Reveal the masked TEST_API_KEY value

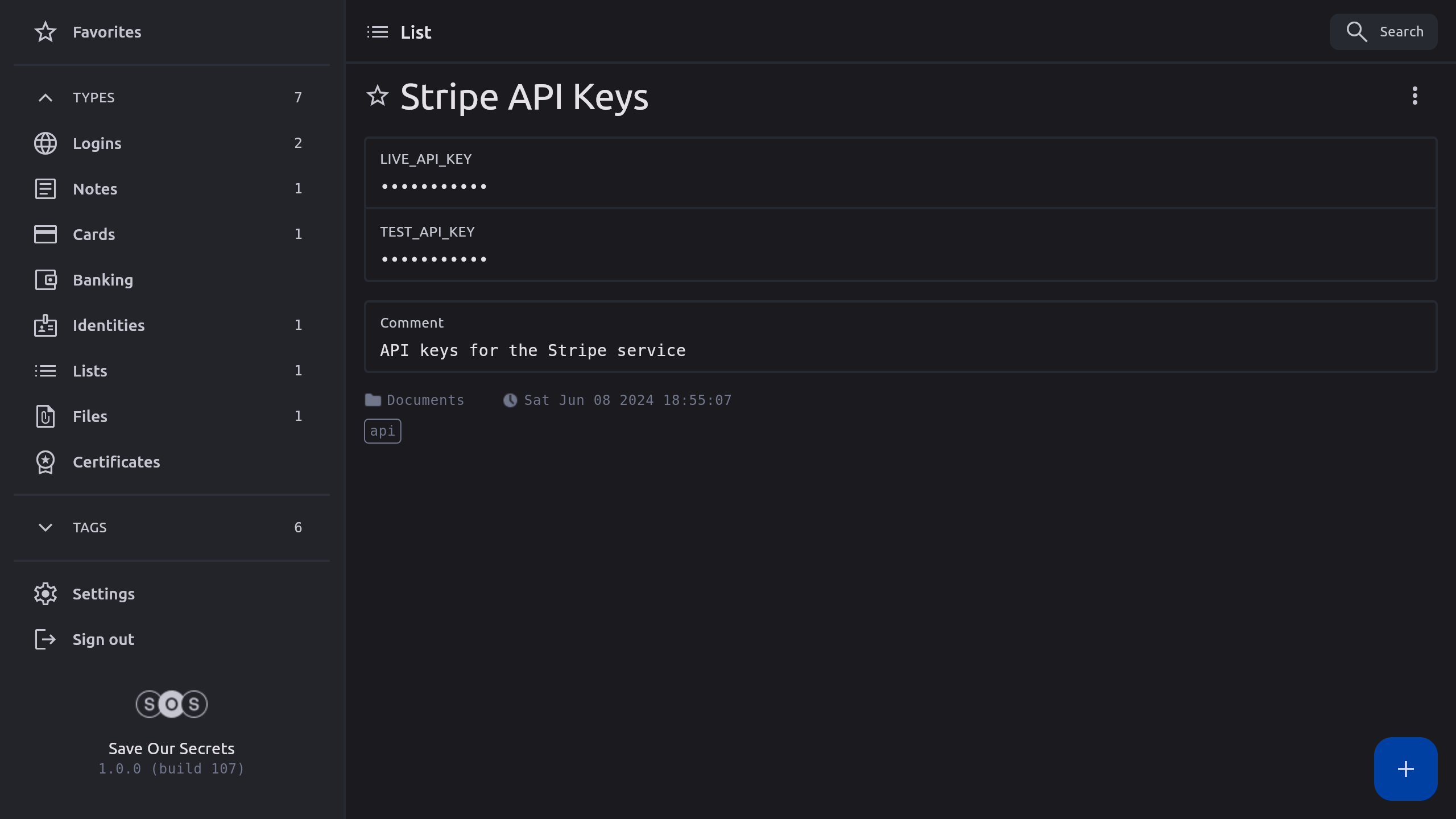click(433, 259)
